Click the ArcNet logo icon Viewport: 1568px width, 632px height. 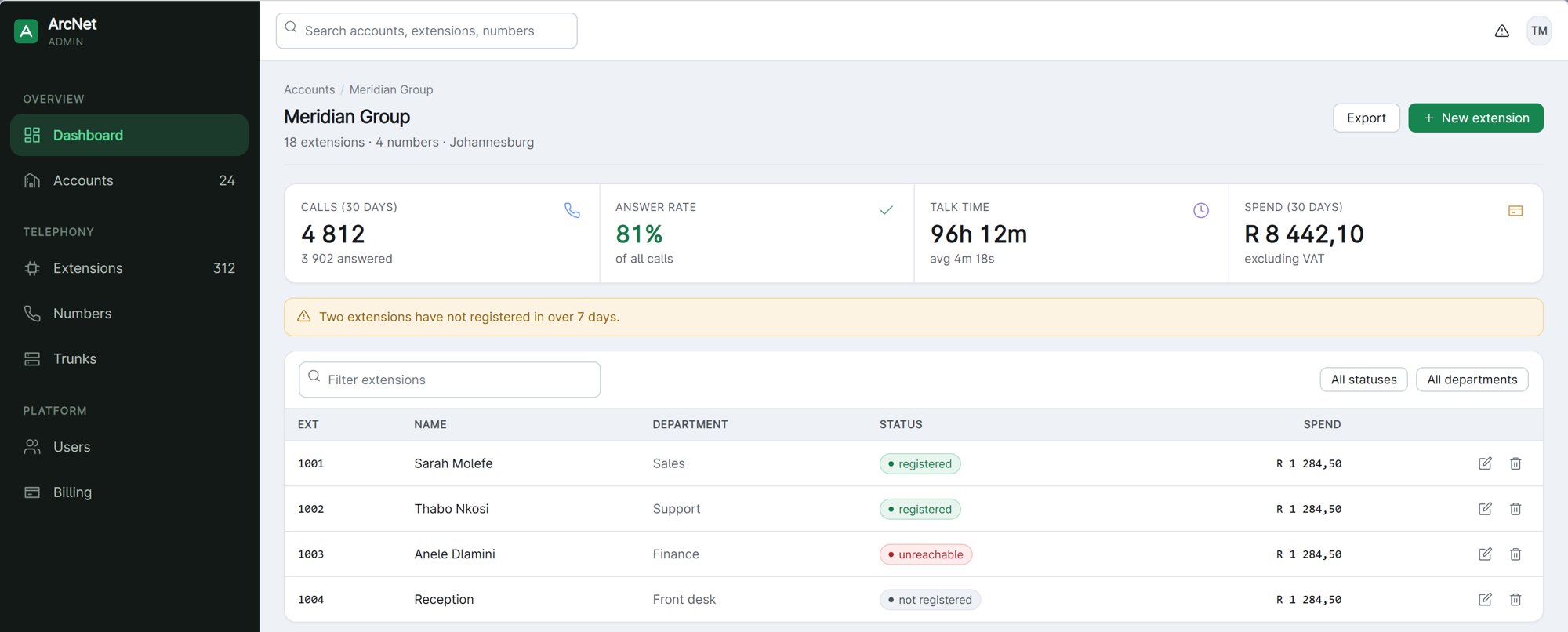(x=26, y=31)
